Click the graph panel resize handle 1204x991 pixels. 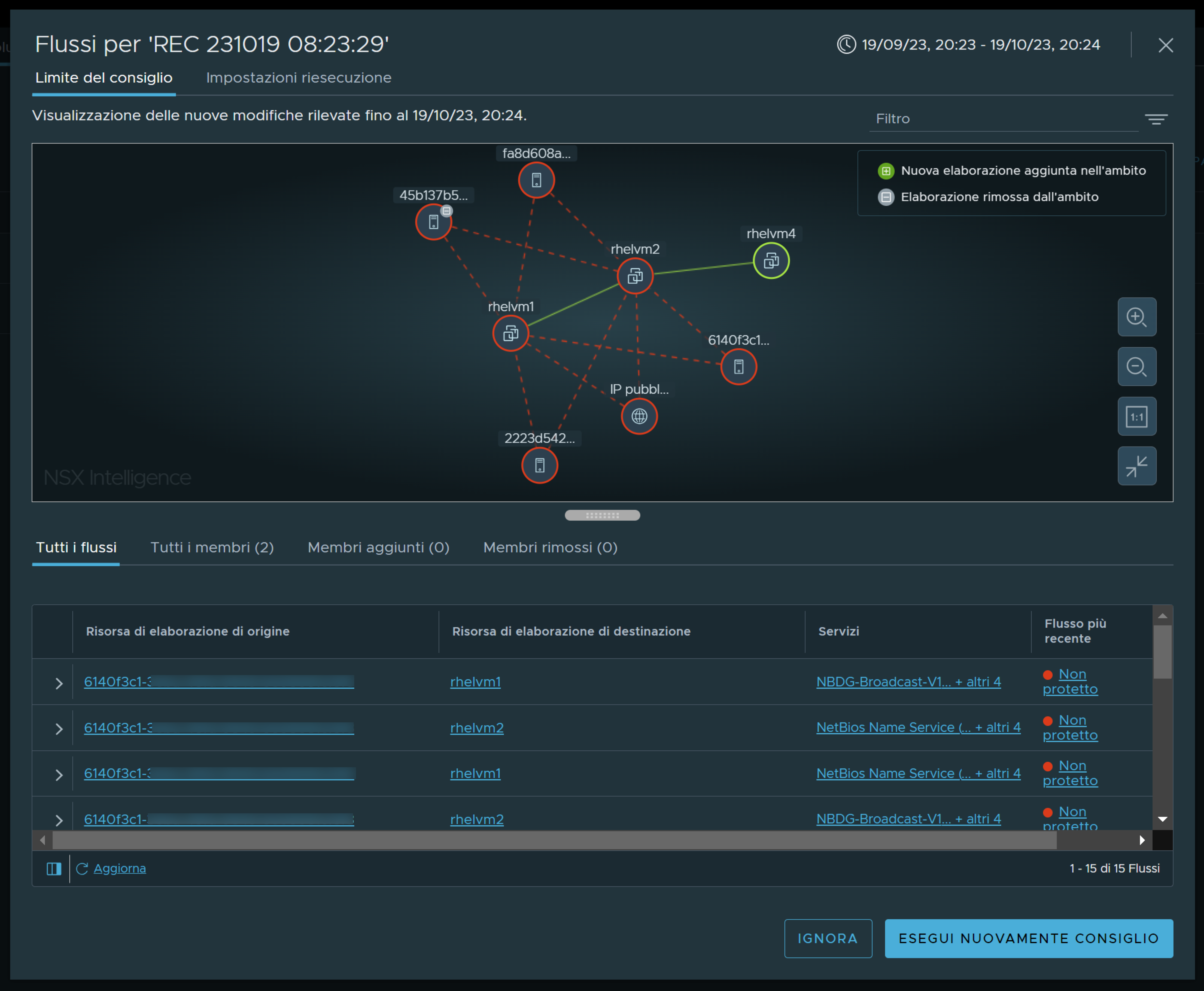[602, 515]
